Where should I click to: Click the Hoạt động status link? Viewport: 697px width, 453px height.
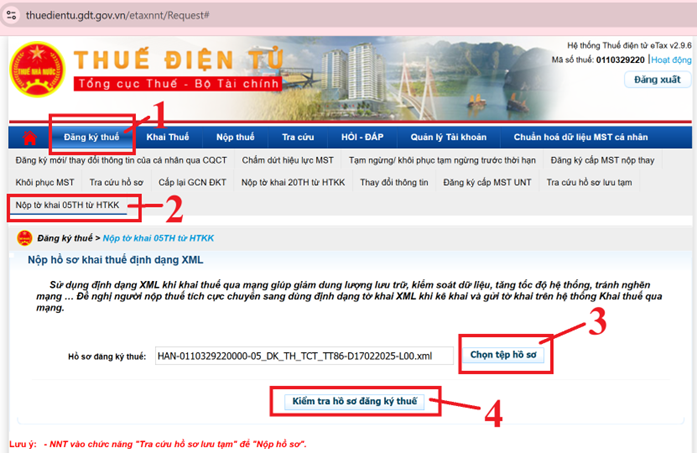pyautogui.click(x=671, y=60)
